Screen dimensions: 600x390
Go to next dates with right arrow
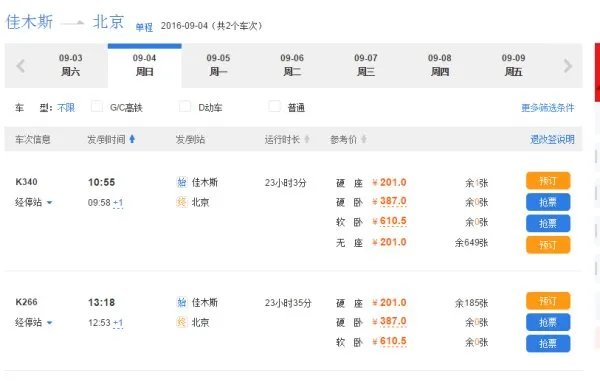568,66
